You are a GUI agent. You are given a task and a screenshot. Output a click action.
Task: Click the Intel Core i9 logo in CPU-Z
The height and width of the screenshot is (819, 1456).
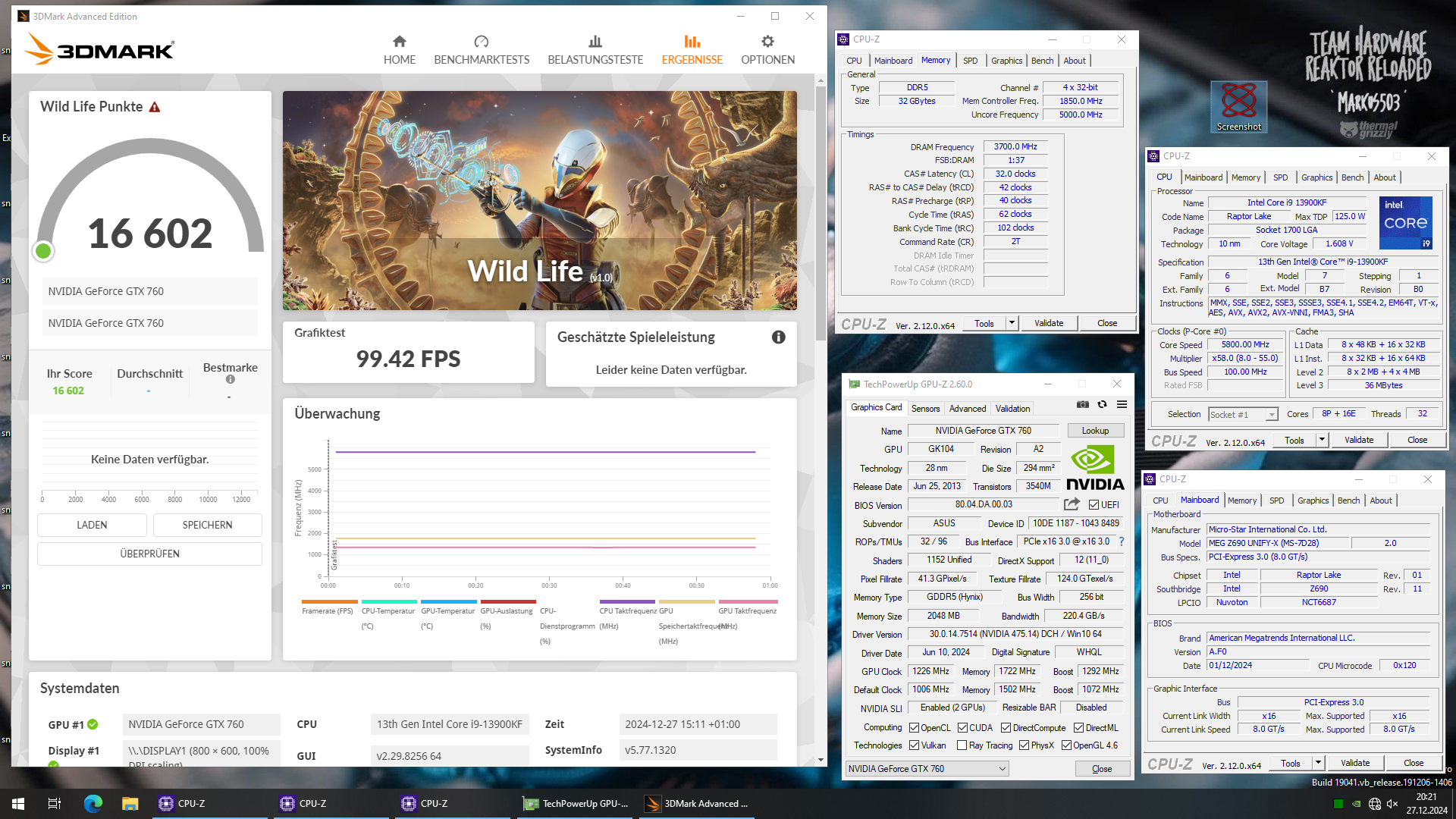click(1405, 223)
